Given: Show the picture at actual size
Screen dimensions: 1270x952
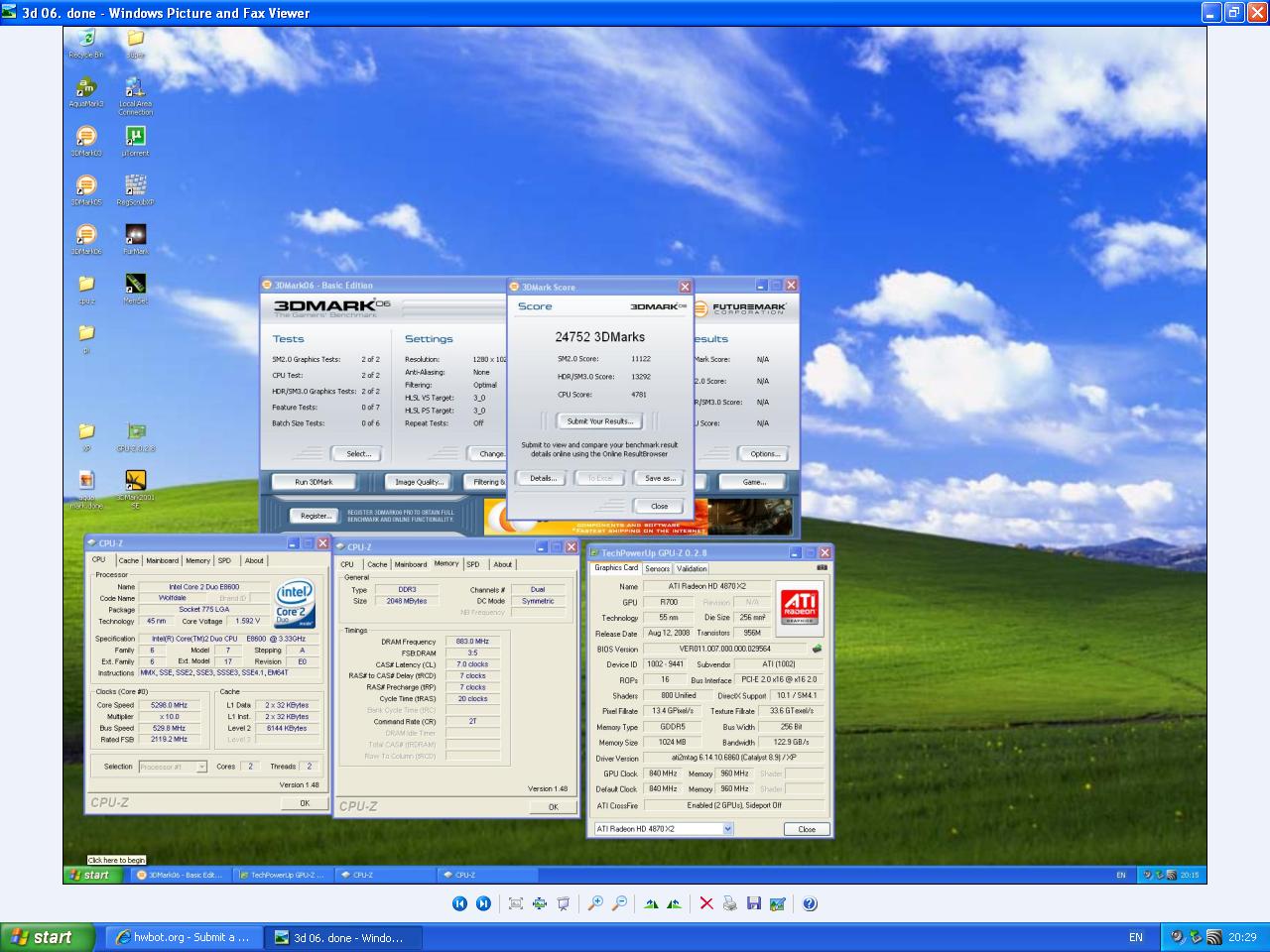Looking at the screenshot, I should coord(539,903).
